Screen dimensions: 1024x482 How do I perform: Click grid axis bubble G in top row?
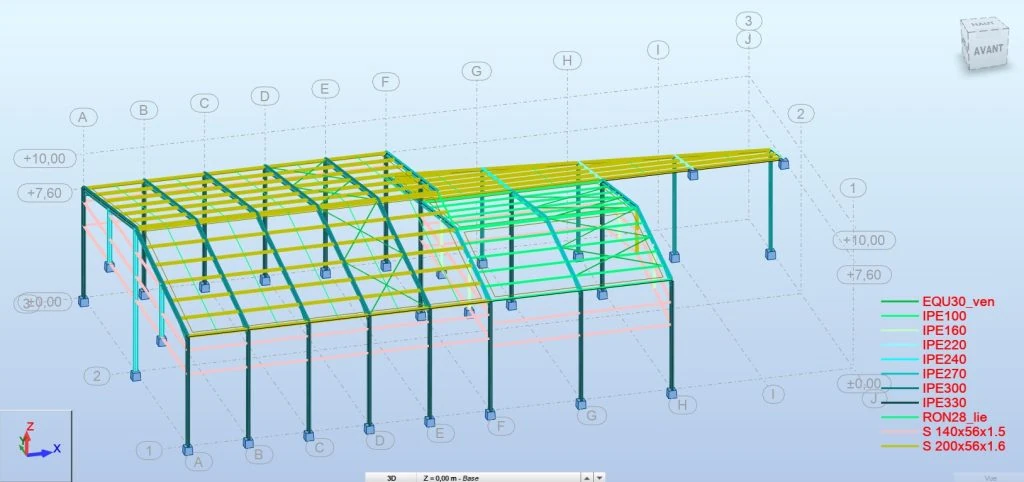pos(476,71)
